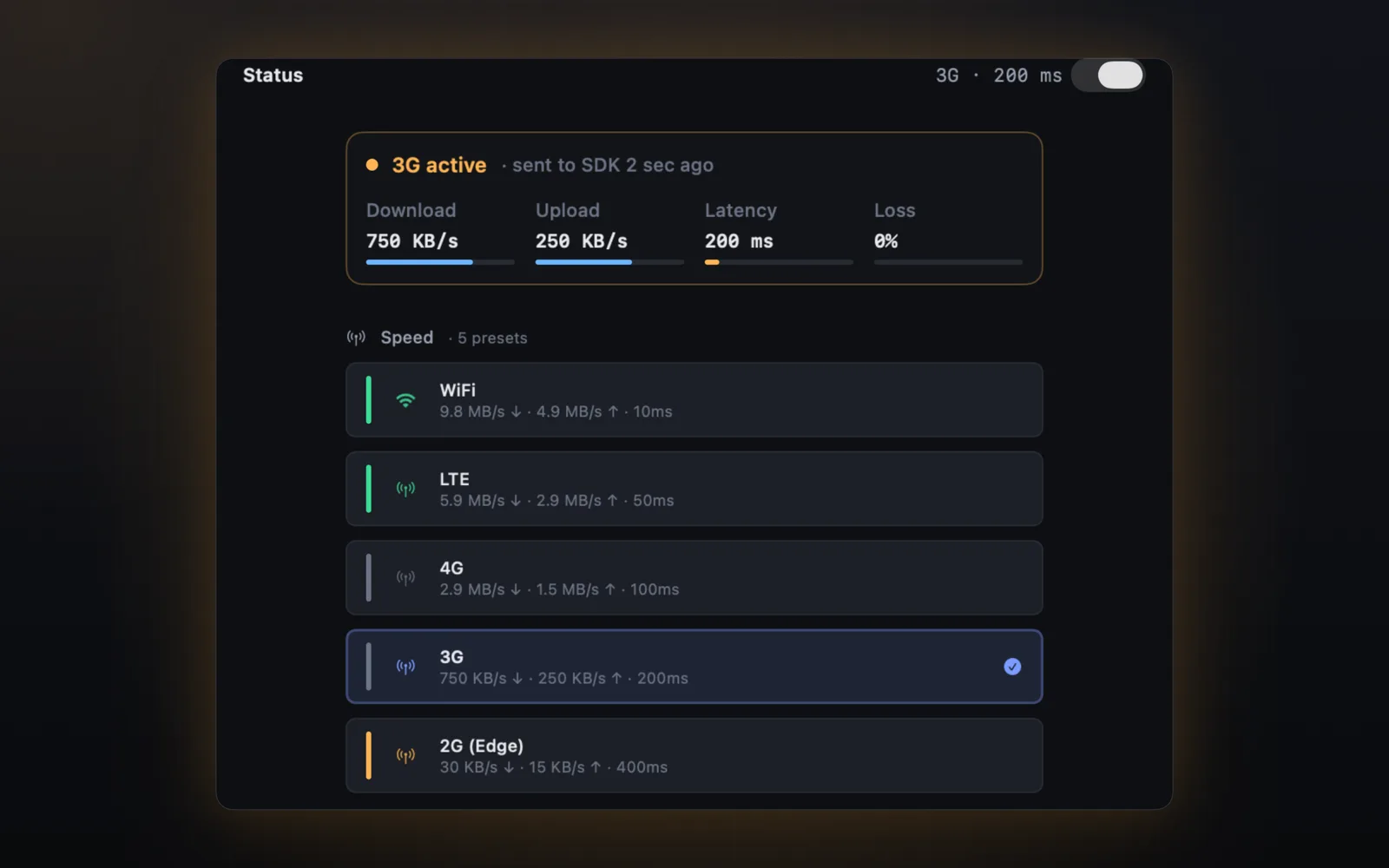Select the LTE speed preset
The height and width of the screenshot is (868, 1389).
coord(694,489)
